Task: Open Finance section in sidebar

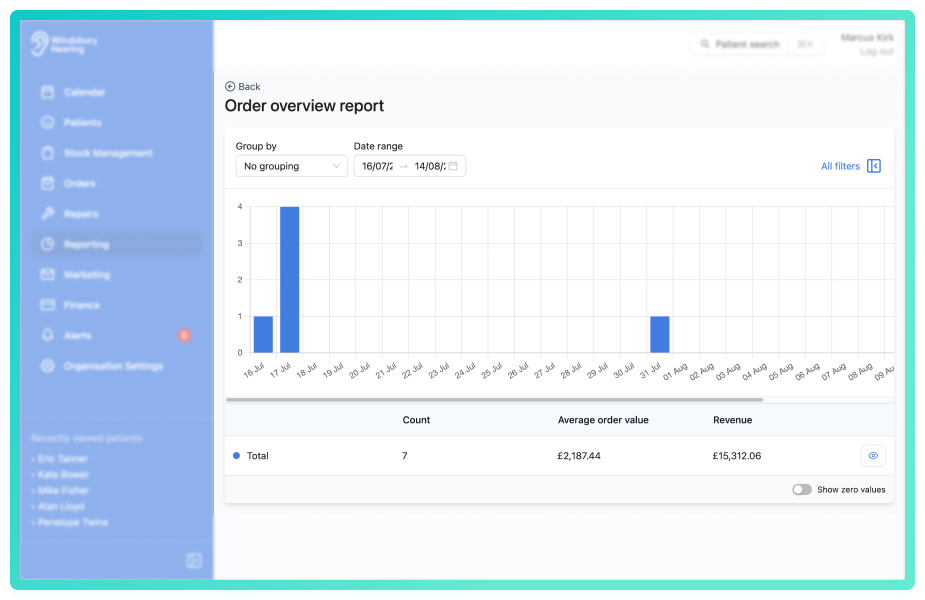Action: tap(81, 305)
